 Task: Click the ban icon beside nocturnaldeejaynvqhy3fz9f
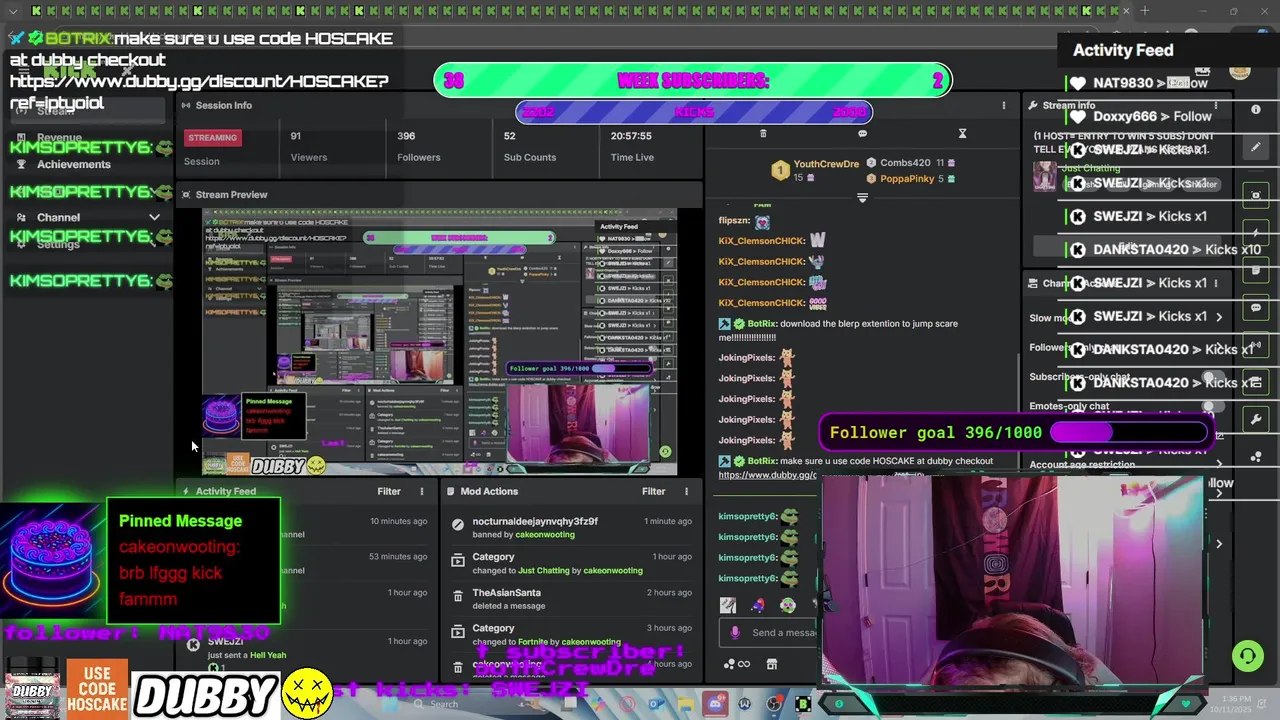click(458, 523)
